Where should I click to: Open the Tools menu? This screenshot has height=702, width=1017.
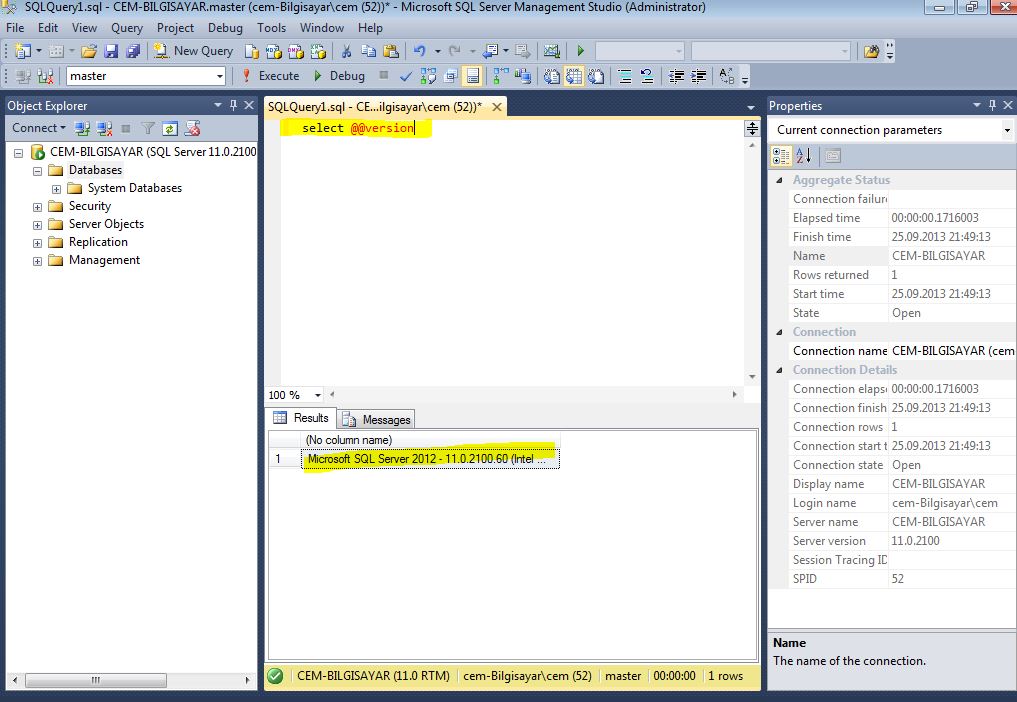(x=271, y=28)
